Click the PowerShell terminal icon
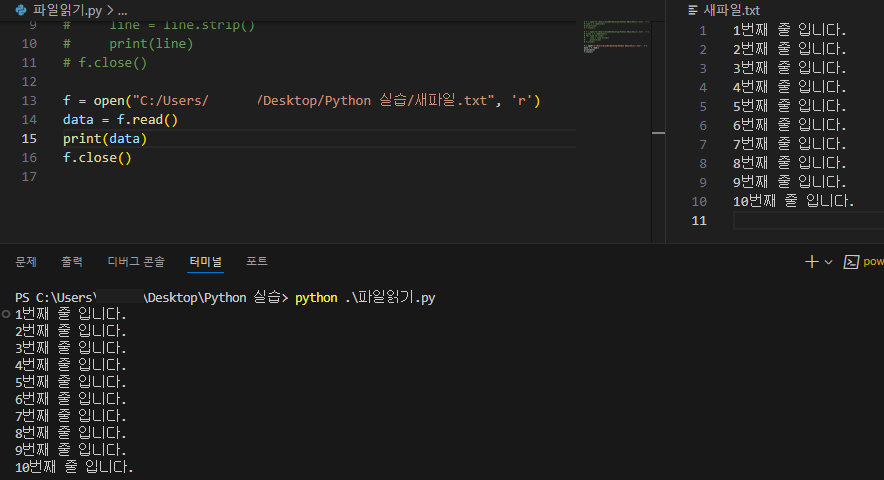Screen dimensions: 884x480 pos(851,262)
